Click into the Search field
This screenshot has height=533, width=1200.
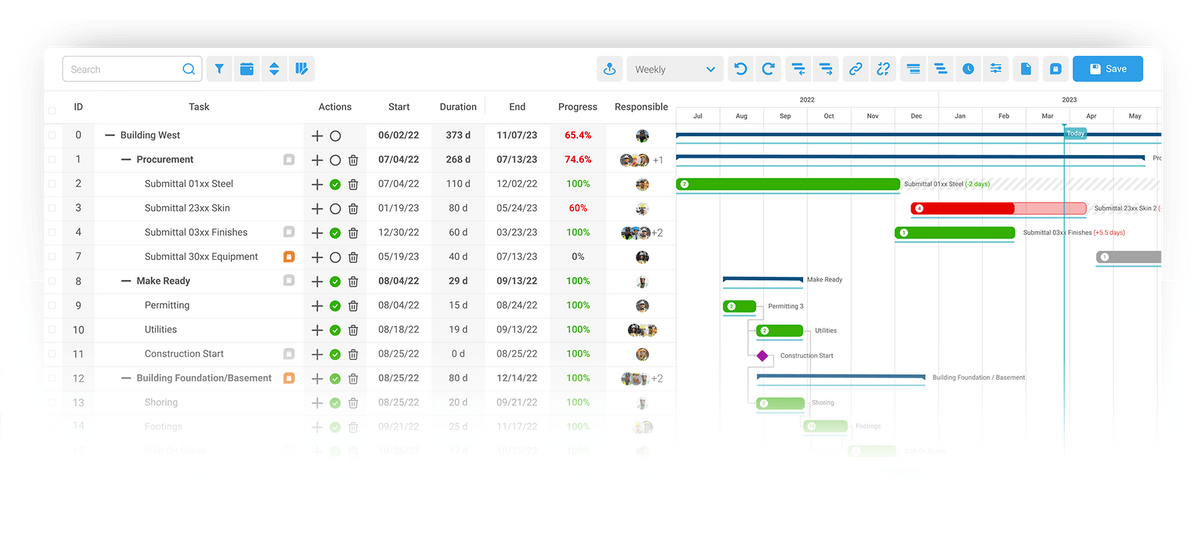132,69
